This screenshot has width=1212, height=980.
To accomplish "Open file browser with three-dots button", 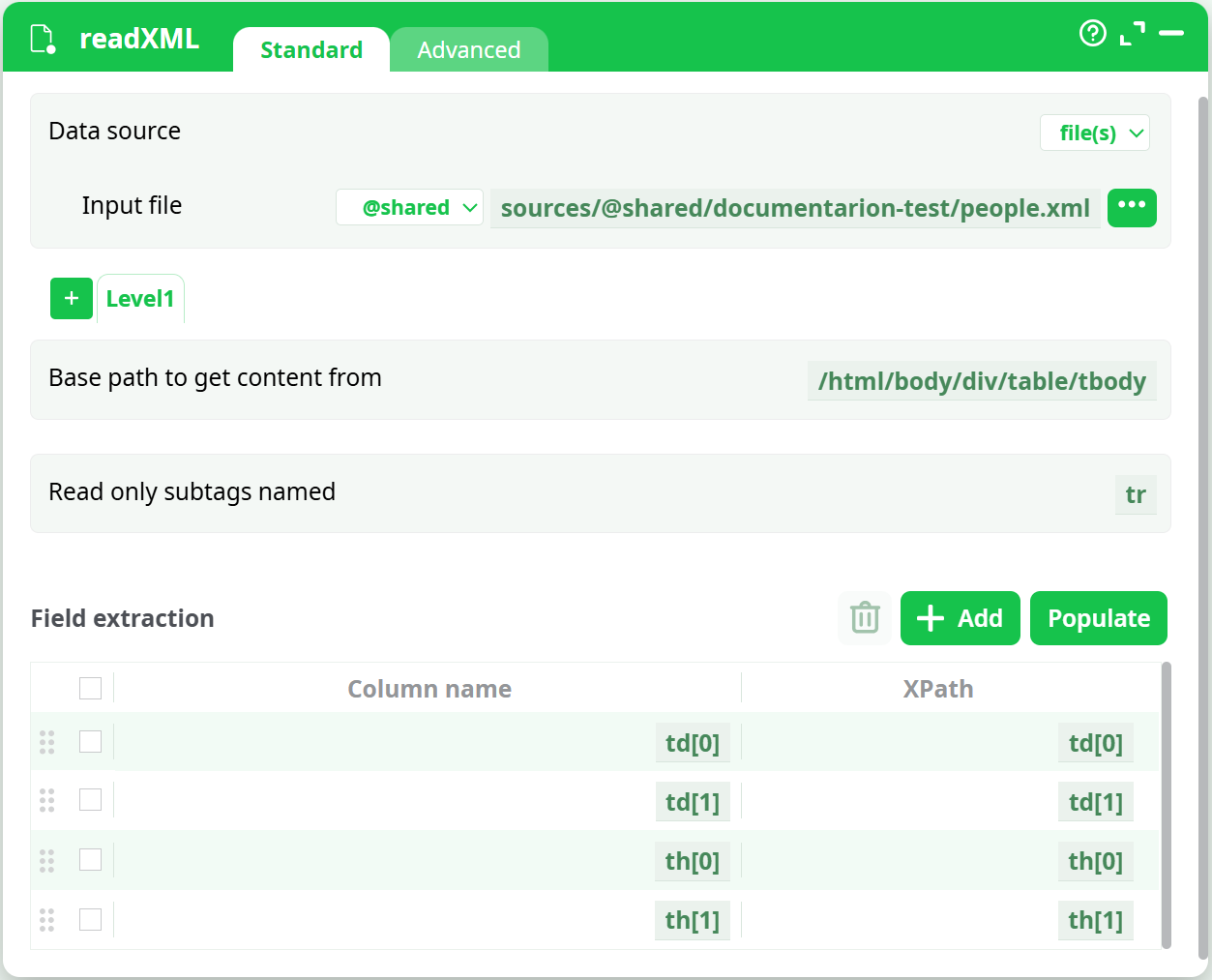I will (1131, 207).
